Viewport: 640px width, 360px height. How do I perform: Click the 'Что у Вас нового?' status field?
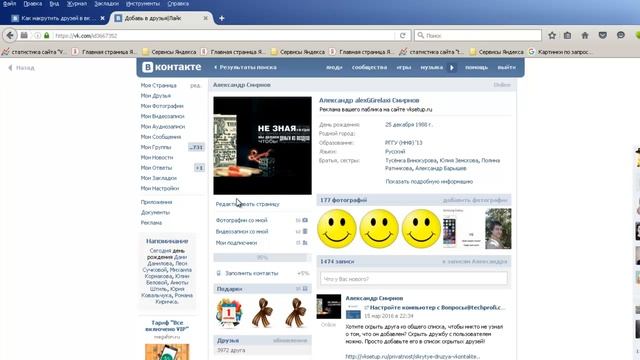click(x=414, y=279)
